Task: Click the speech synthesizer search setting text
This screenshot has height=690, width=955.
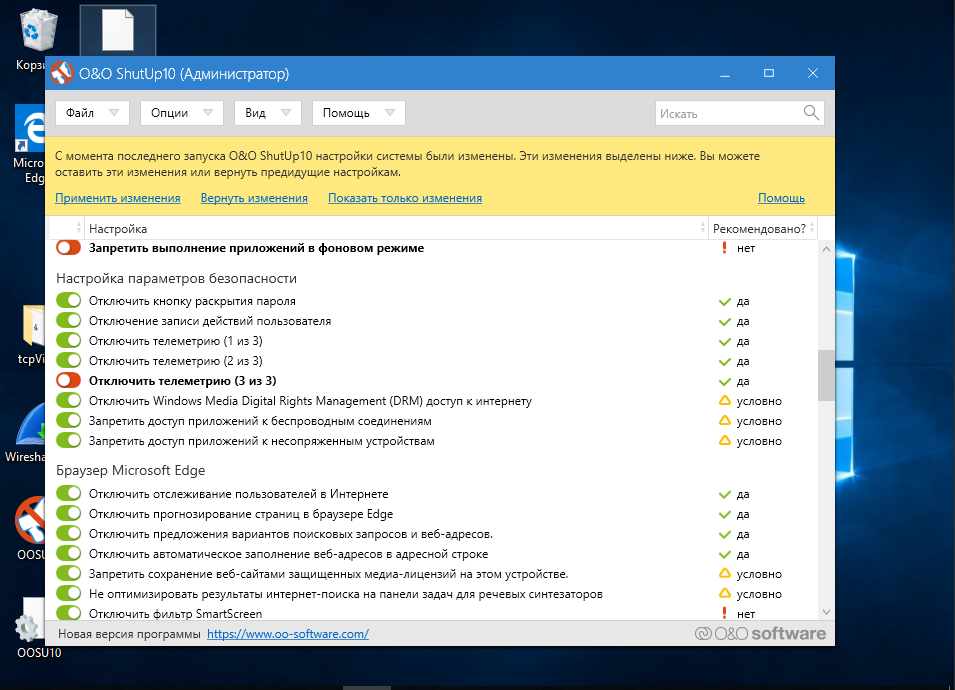Action: 345,594
